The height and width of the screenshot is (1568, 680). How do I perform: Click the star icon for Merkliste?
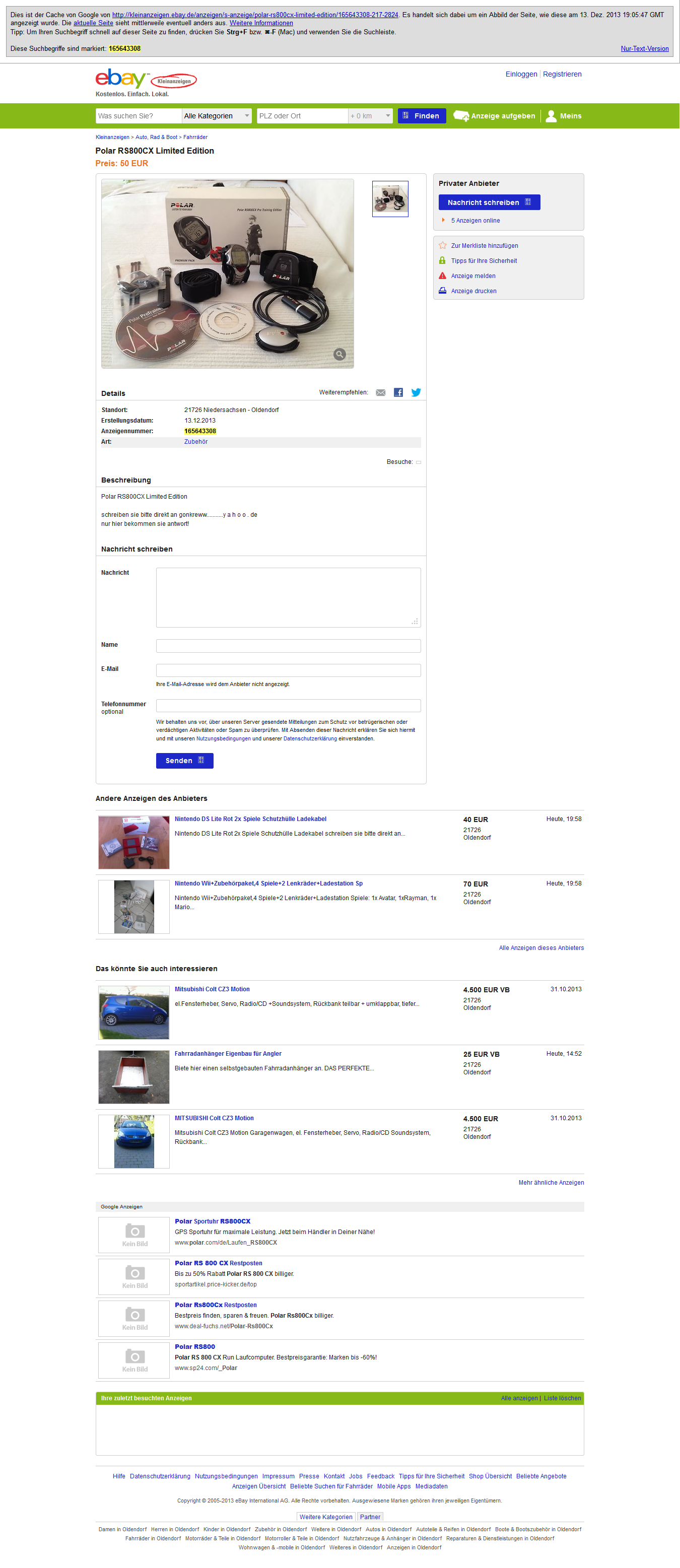click(443, 245)
